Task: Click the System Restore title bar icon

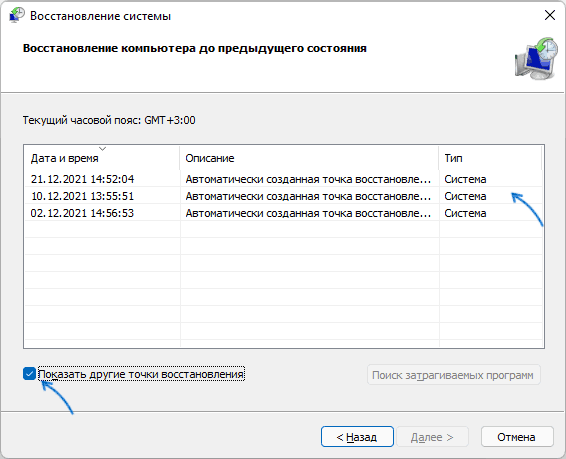Action: 17,15
